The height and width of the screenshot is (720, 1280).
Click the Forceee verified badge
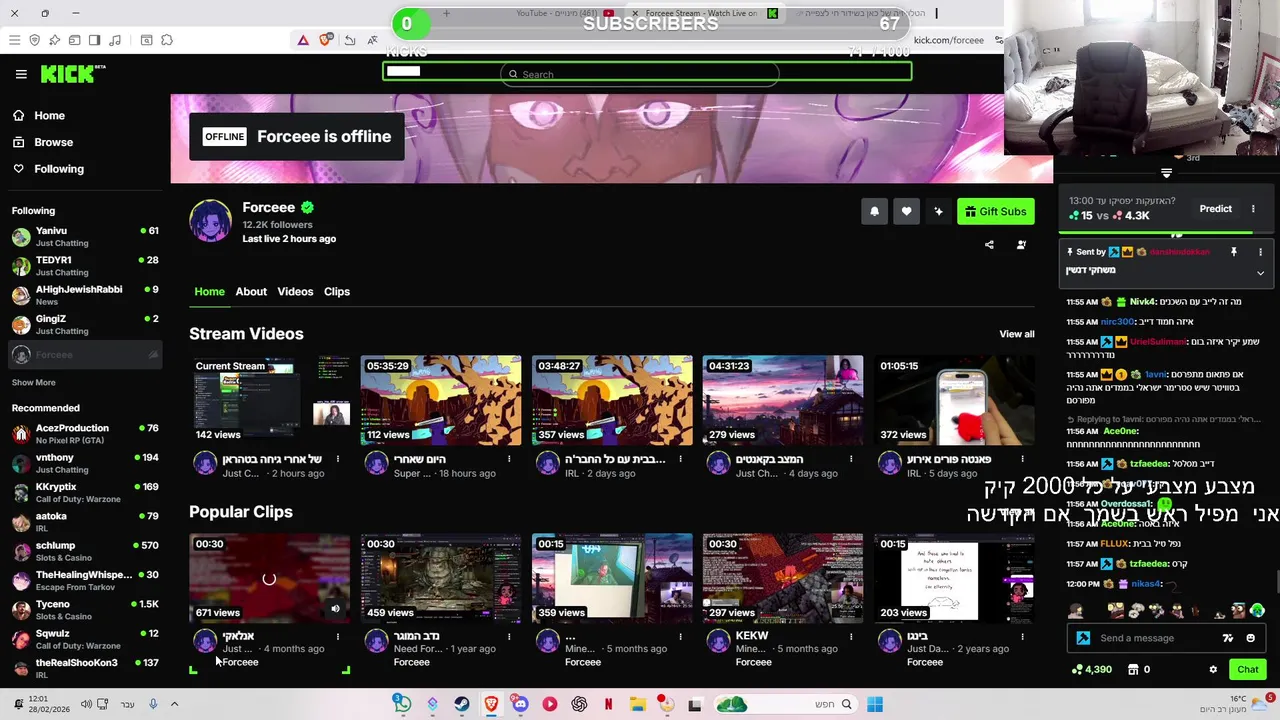(307, 208)
